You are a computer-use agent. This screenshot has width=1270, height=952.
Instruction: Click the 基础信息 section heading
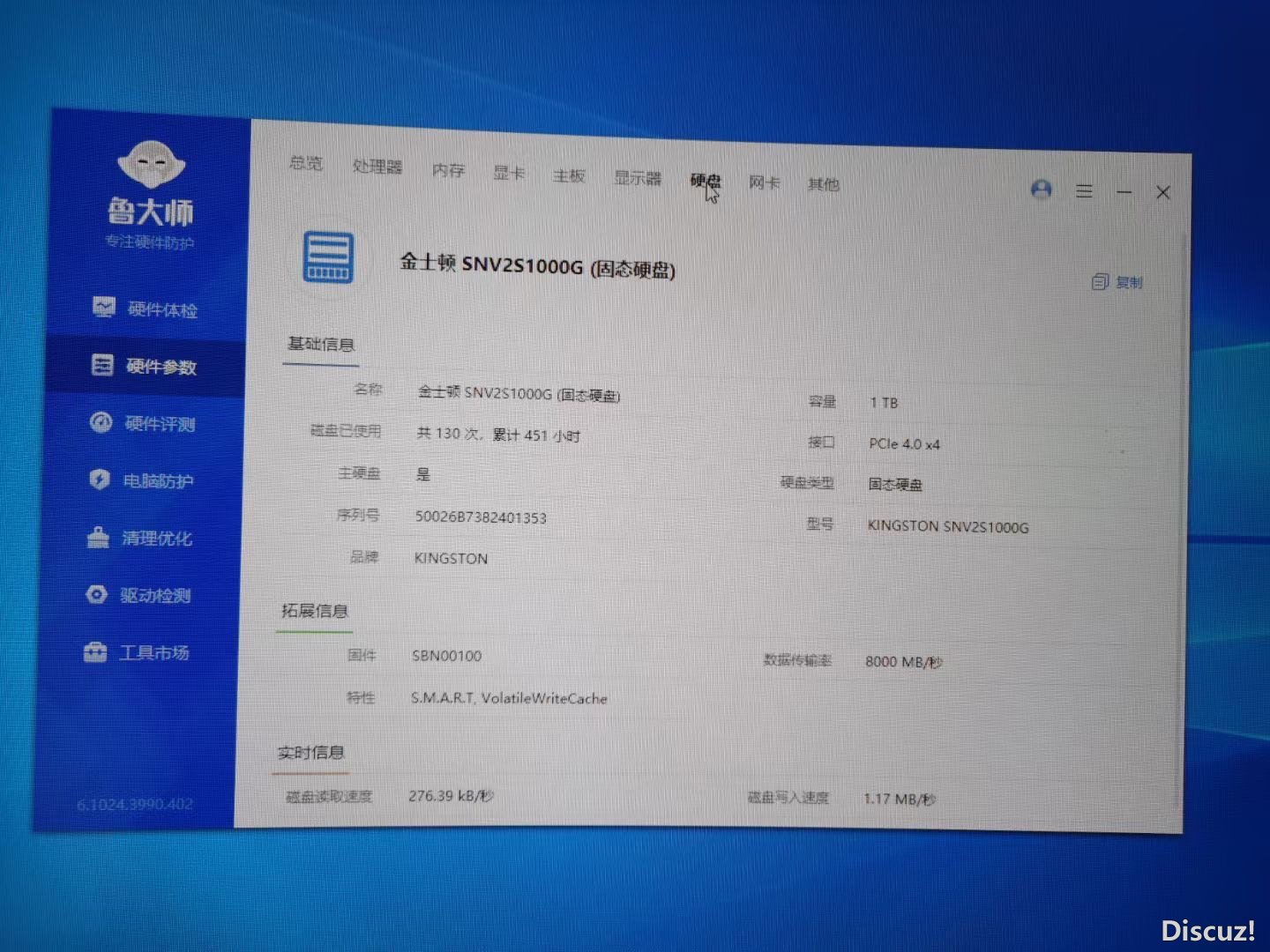point(321,344)
